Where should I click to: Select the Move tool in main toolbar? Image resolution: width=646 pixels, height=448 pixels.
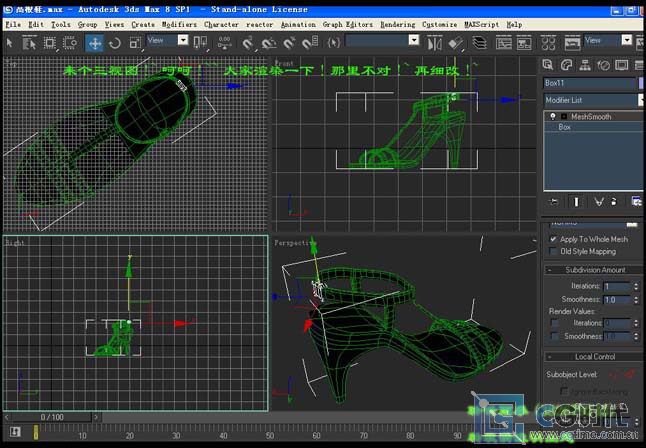[95, 43]
